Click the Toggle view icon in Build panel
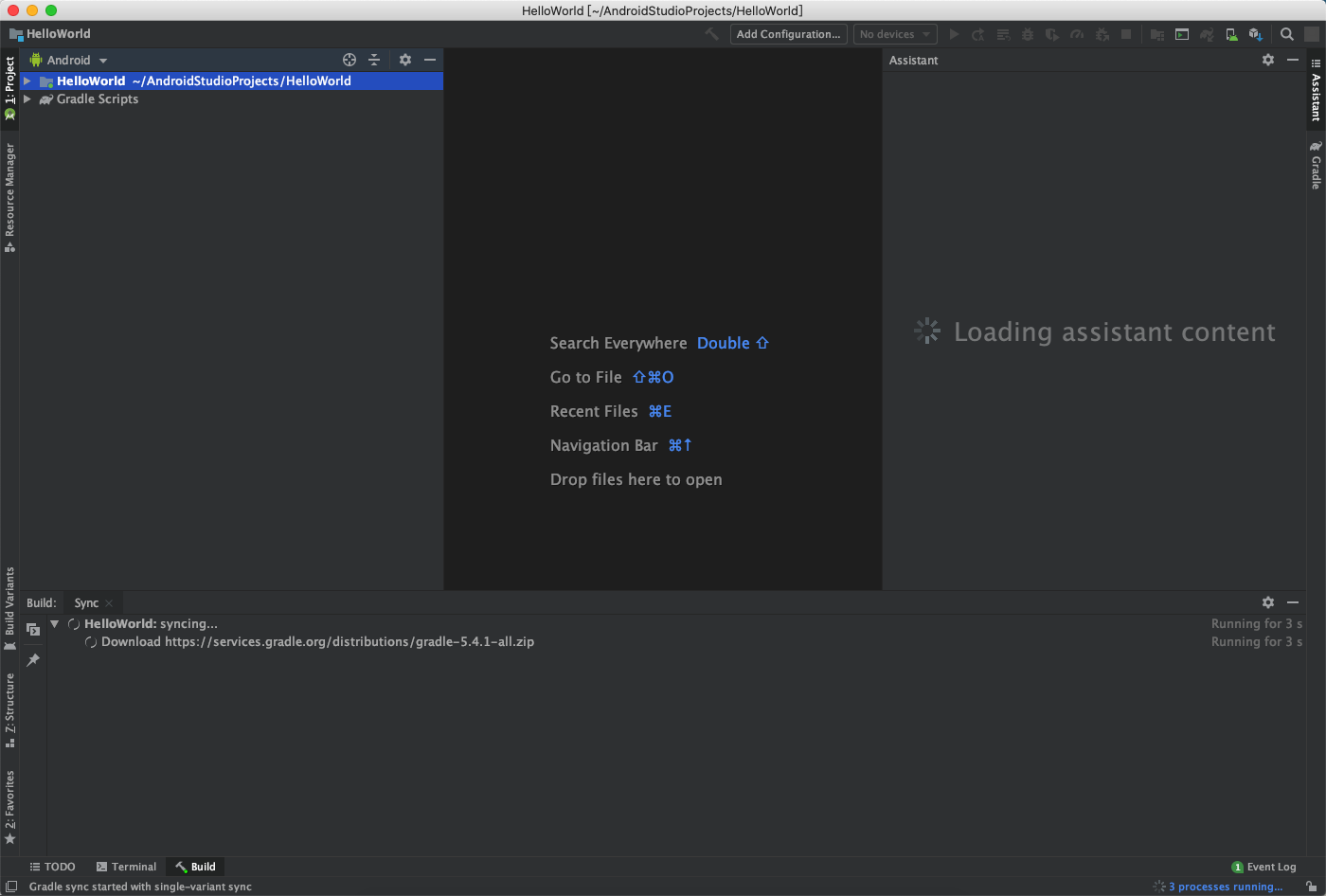This screenshot has height=896, width=1326. point(33,630)
